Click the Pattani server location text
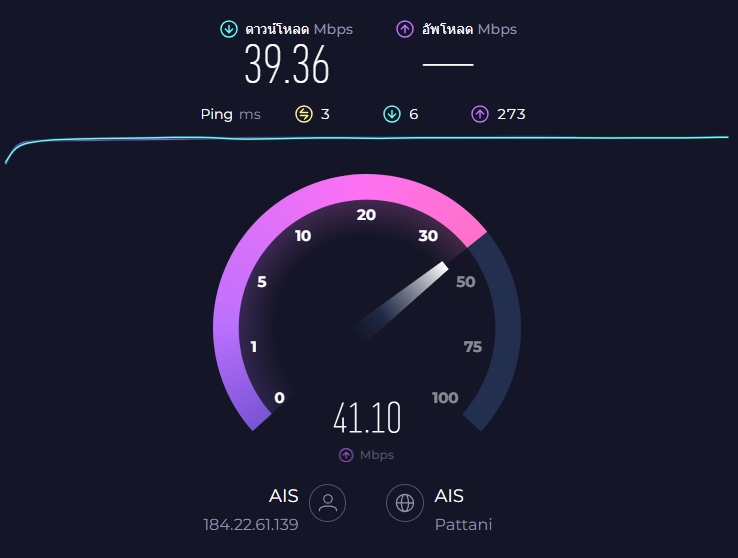The image size is (738, 558). [x=463, y=525]
